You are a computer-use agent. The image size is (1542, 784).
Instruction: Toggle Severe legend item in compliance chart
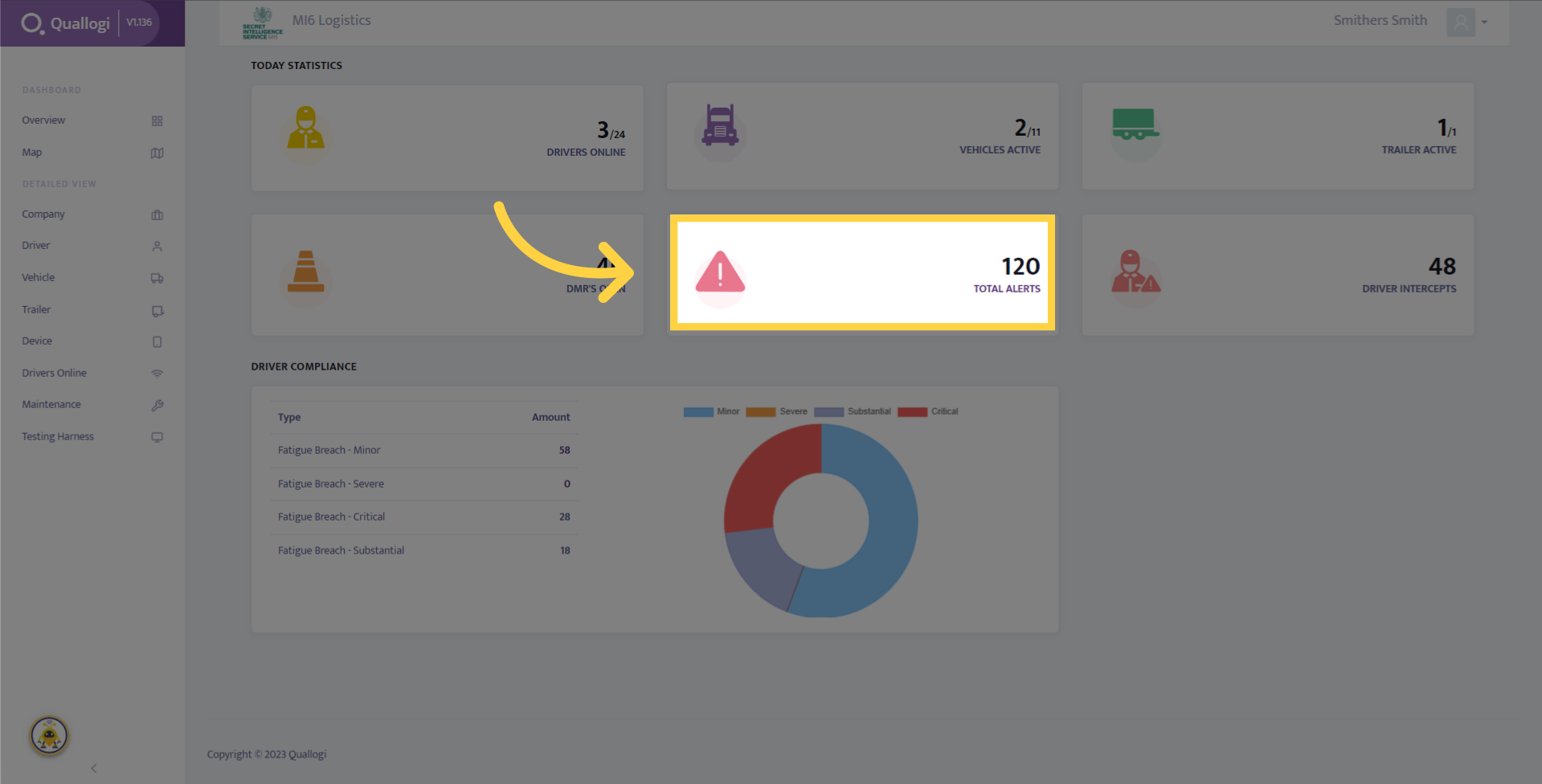776,412
